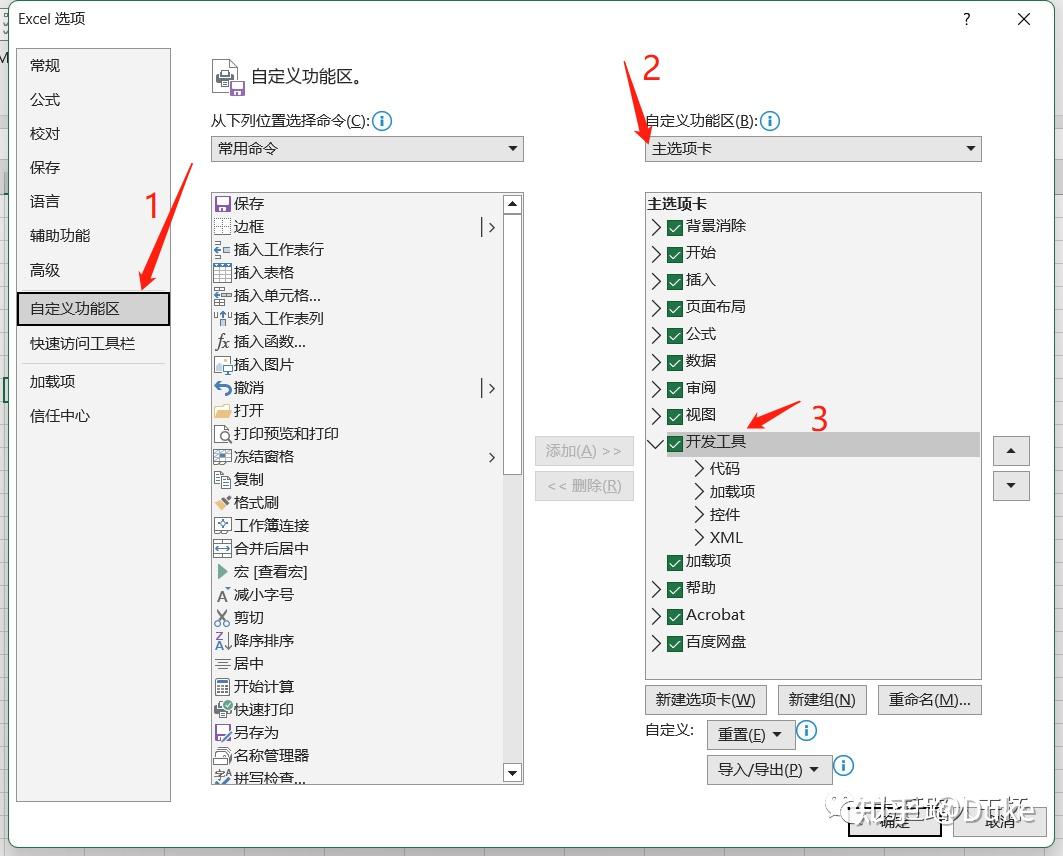
Task: Click the down arrow of the commands list scrollbar
Action: pos(512,773)
